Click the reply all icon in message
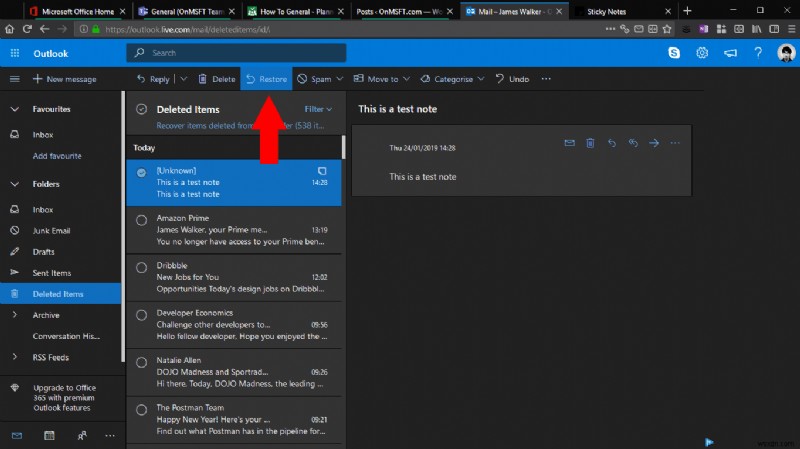 point(632,143)
